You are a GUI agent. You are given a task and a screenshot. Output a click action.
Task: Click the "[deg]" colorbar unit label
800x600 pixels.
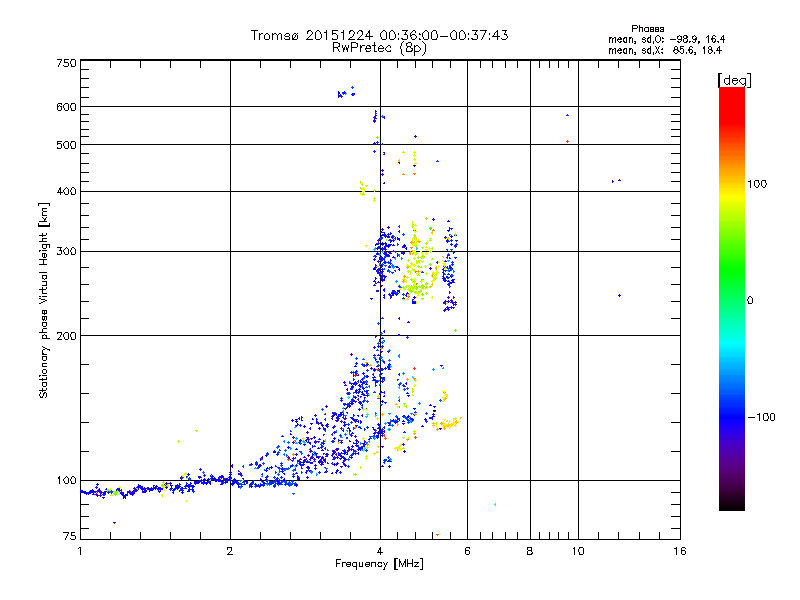coord(734,80)
